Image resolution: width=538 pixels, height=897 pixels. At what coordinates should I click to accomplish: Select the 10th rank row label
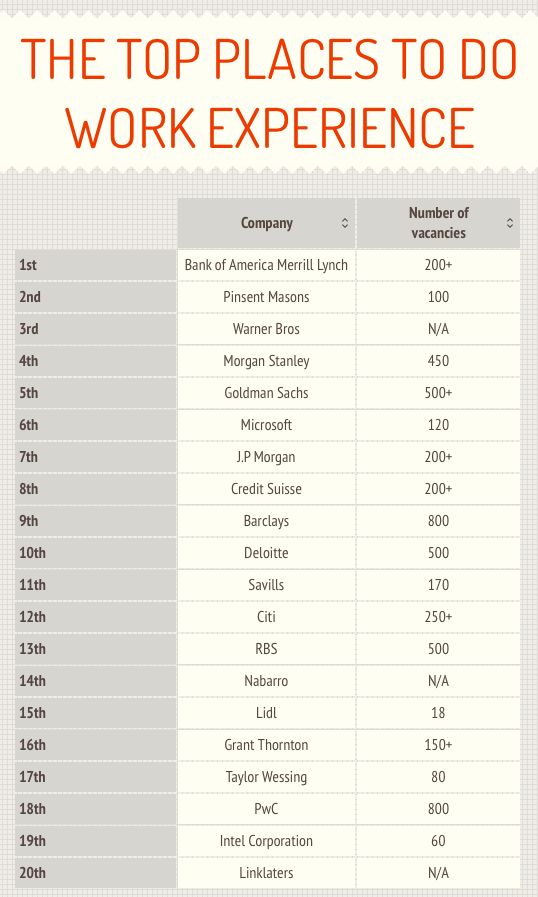point(96,553)
